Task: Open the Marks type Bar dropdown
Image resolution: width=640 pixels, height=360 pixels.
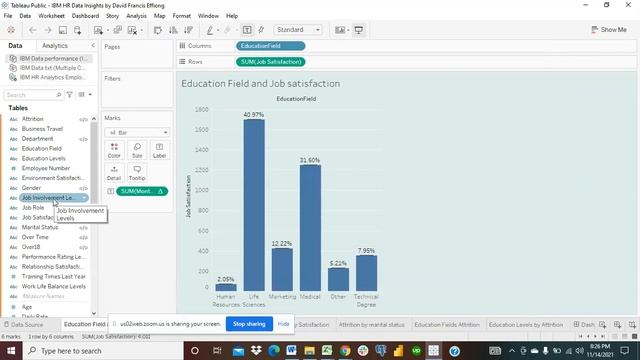Action: 137,133
